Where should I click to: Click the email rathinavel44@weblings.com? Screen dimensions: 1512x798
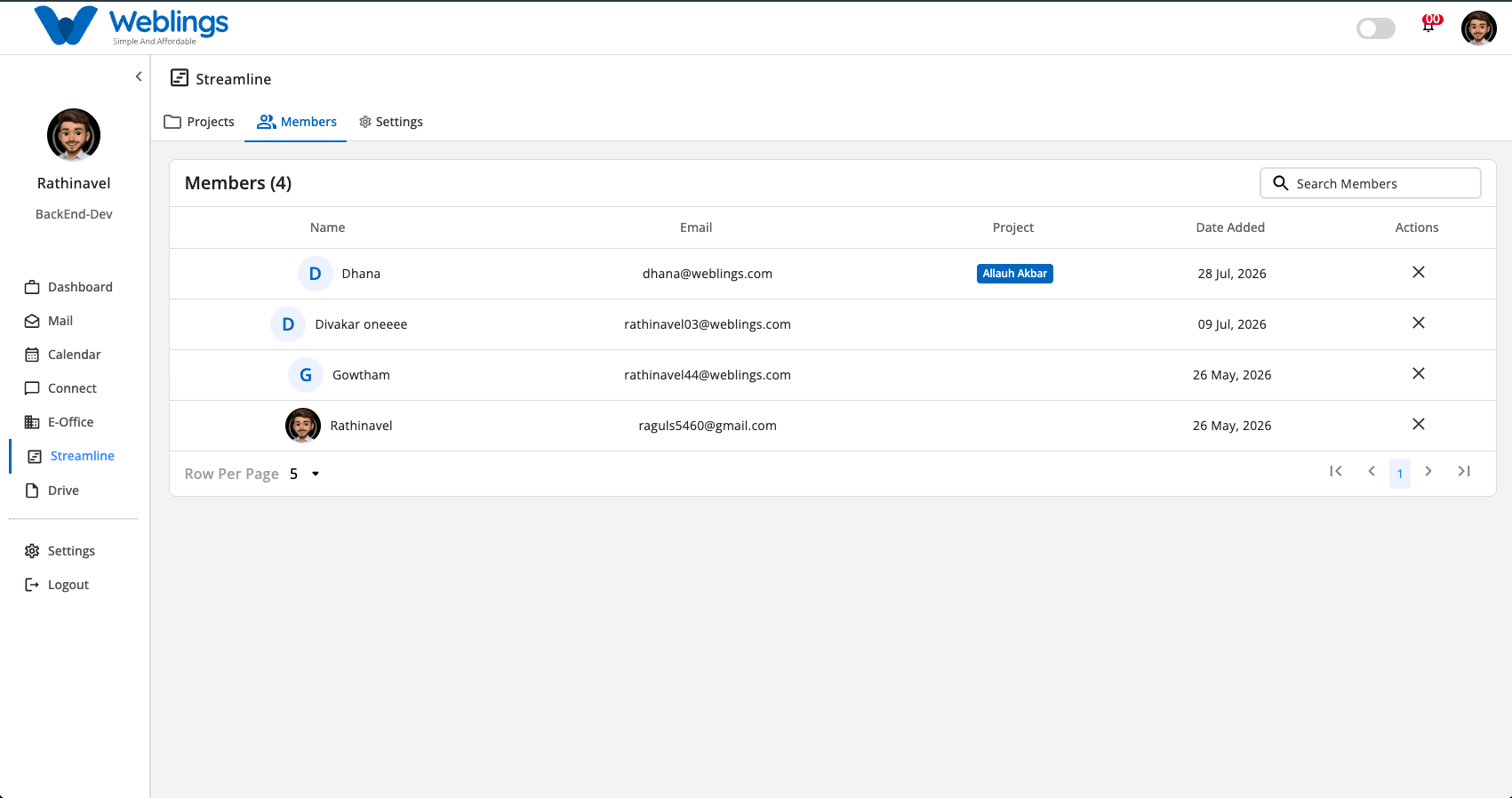coord(708,375)
